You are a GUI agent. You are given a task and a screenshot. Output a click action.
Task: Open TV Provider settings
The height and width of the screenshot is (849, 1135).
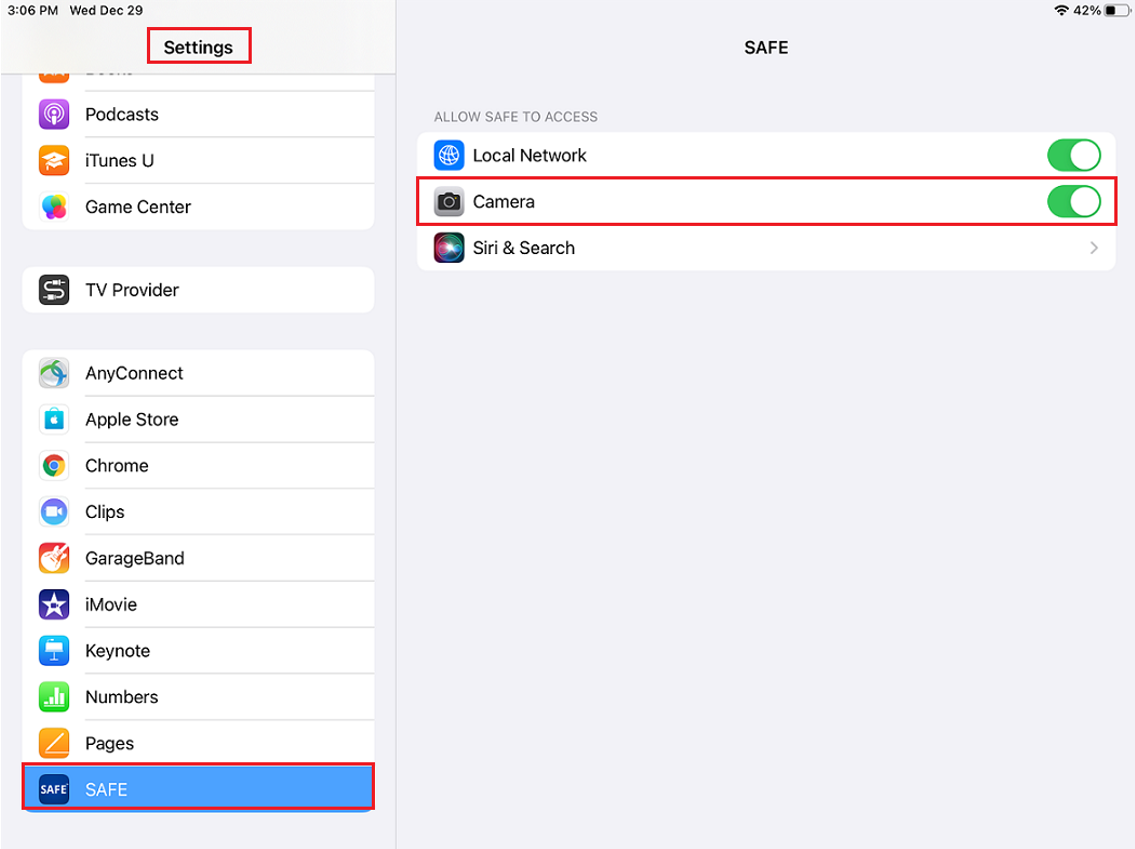point(198,290)
